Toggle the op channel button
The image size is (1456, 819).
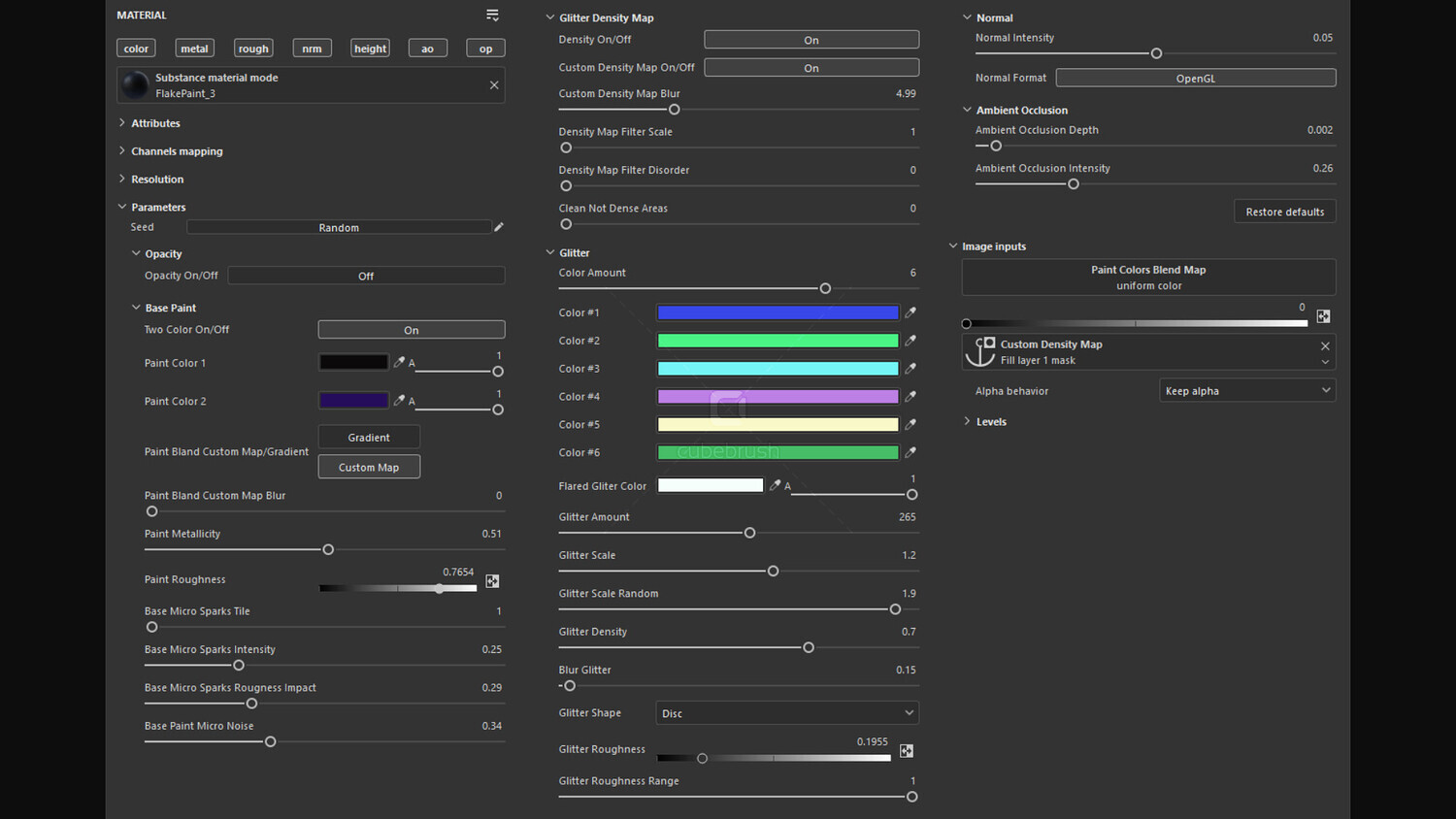[x=485, y=49]
